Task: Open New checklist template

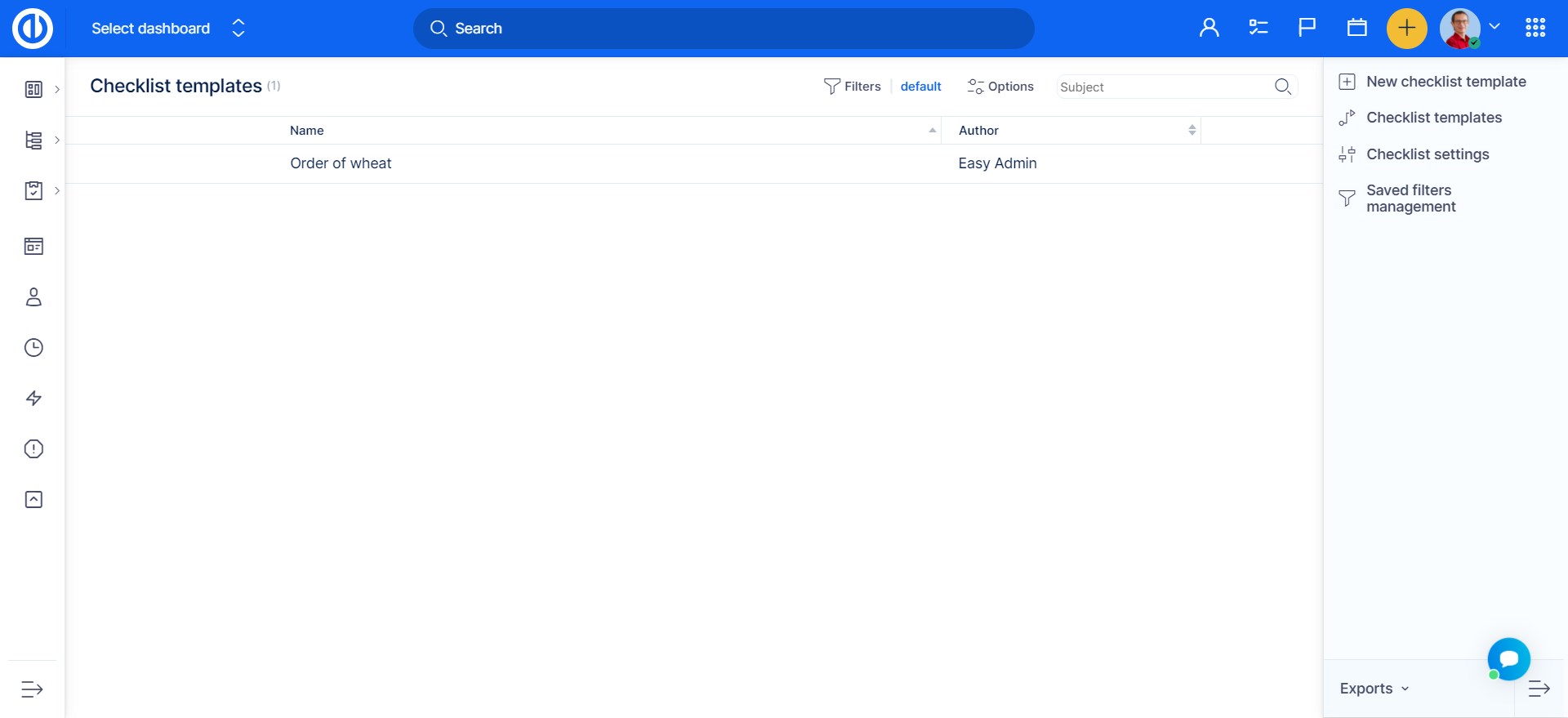Action: (x=1445, y=82)
